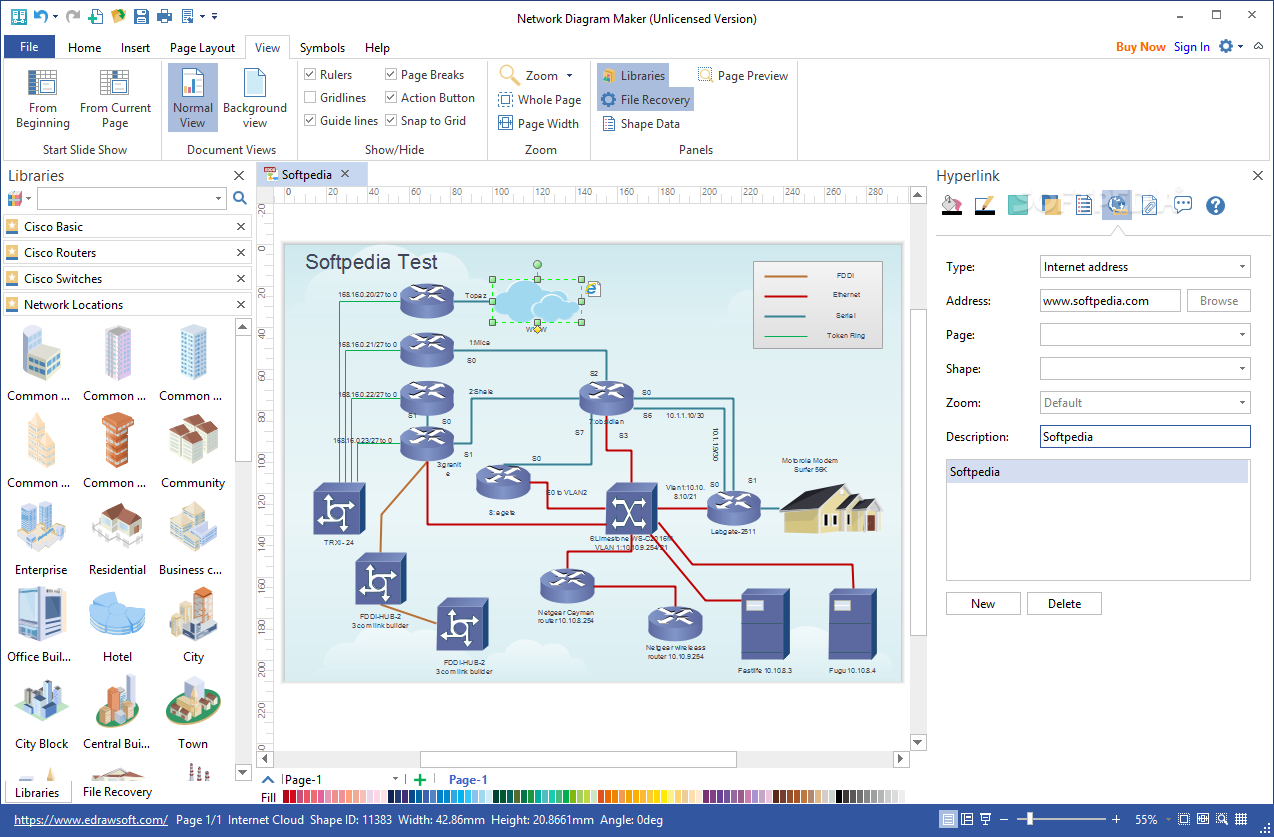Select the Town shape in library
This screenshot has width=1274, height=837.
[193, 710]
